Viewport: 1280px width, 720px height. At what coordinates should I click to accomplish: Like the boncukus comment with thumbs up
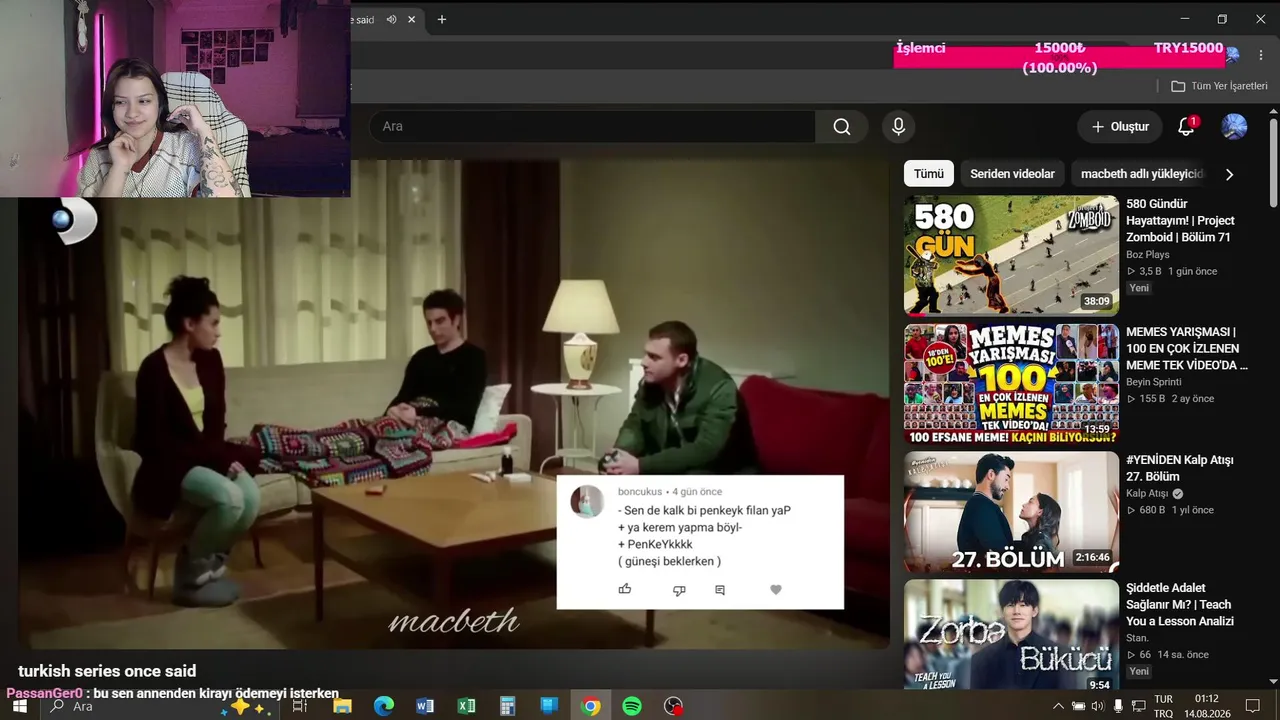[x=625, y=589]
